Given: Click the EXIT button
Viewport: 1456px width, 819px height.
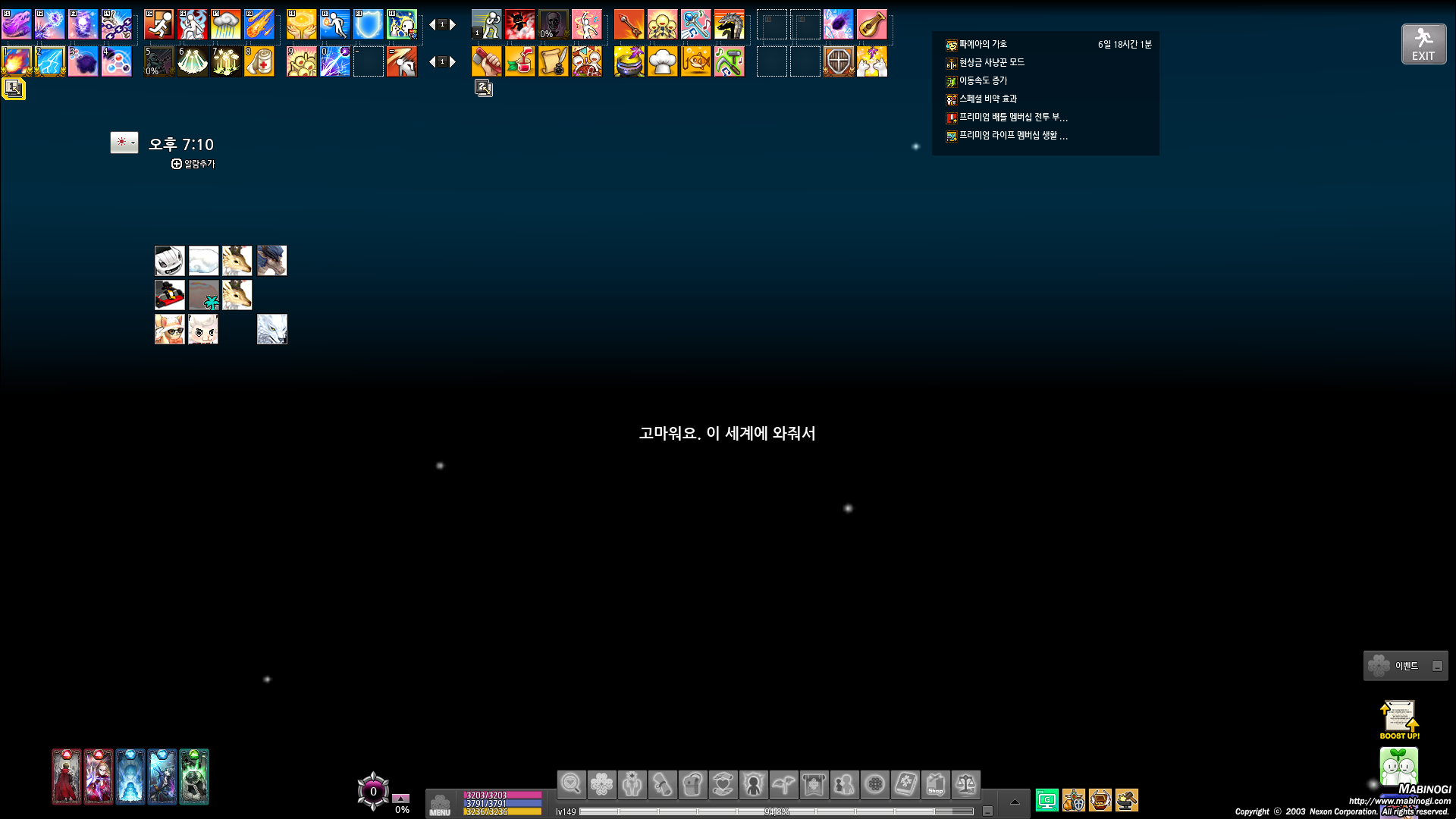Looking at the screenshot, I should (x=1423, y=44).
